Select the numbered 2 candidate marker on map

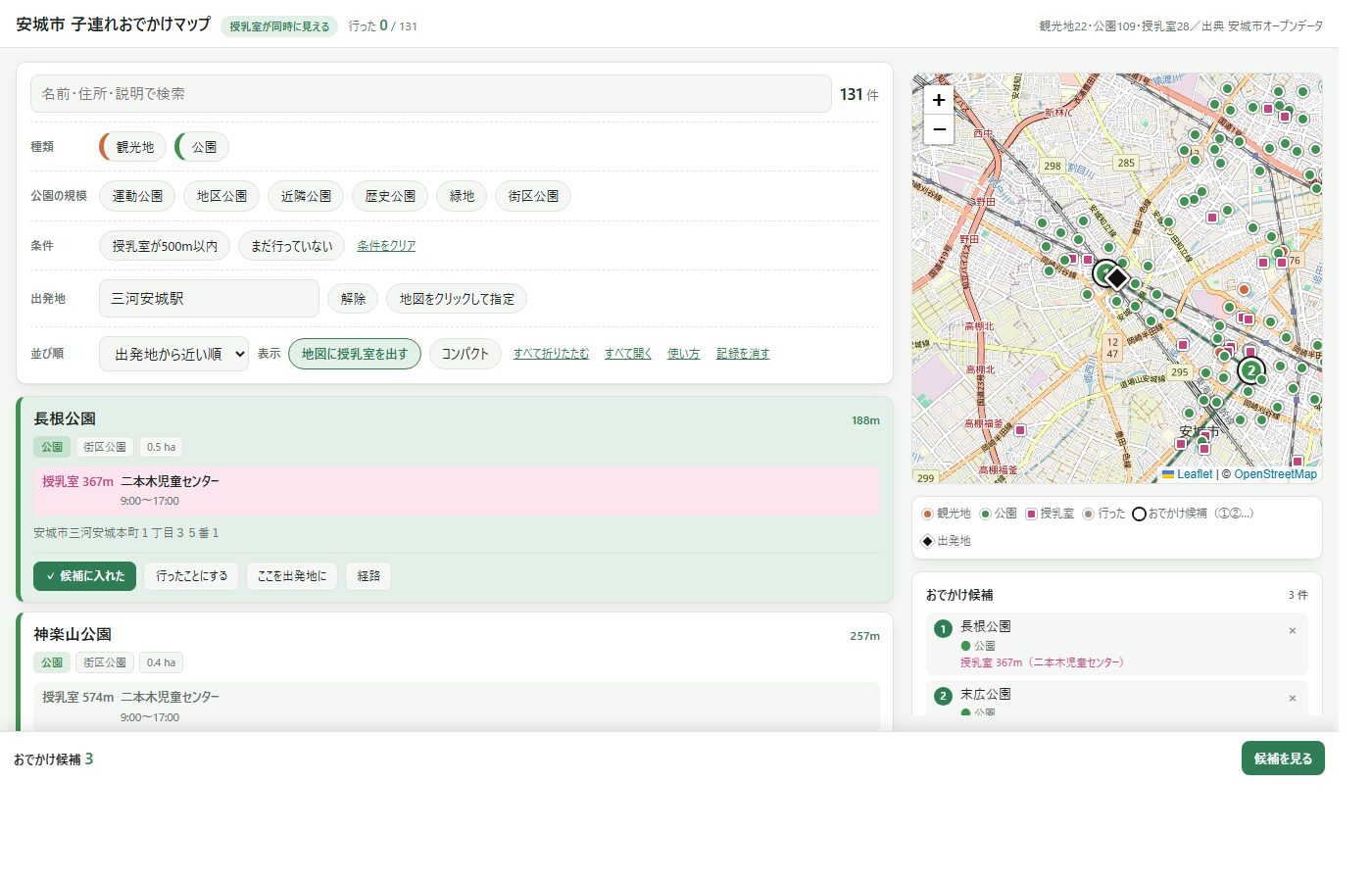pyautogui.click(x=1250, y=370)
